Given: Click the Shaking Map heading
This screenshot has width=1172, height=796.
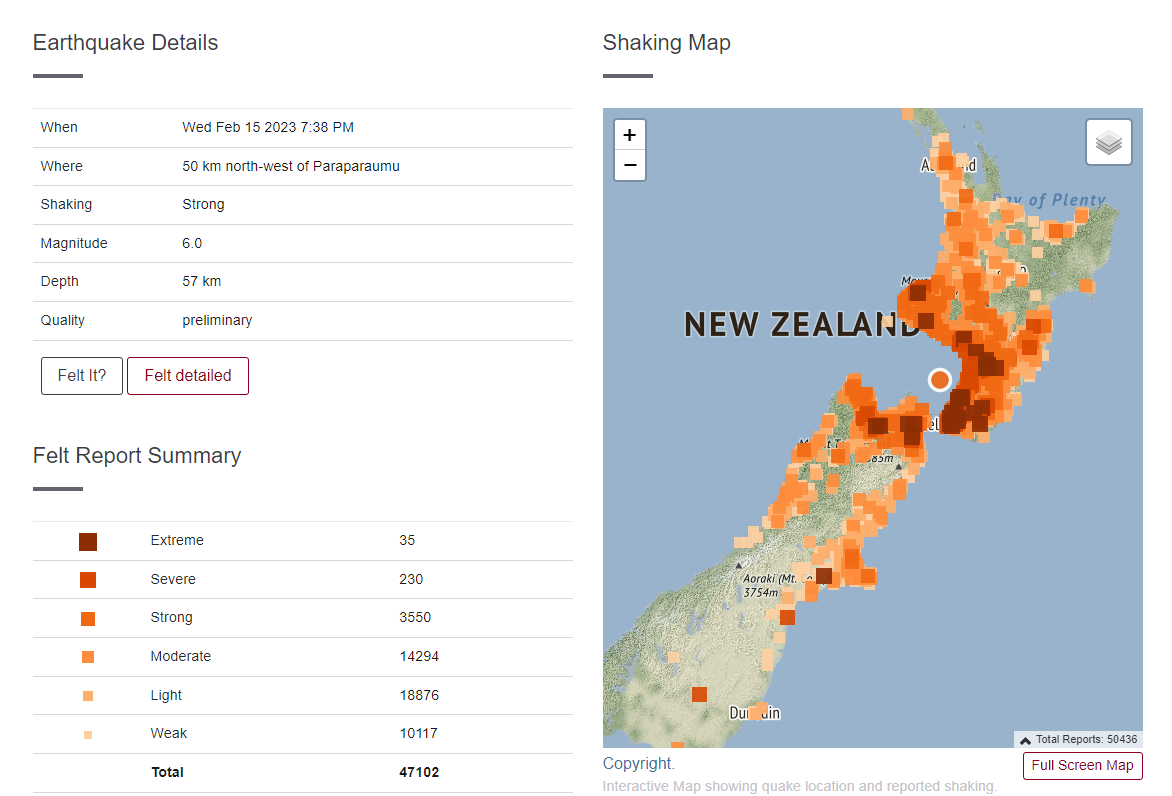Looking at the screenshot, I should [x=667, y=43].
